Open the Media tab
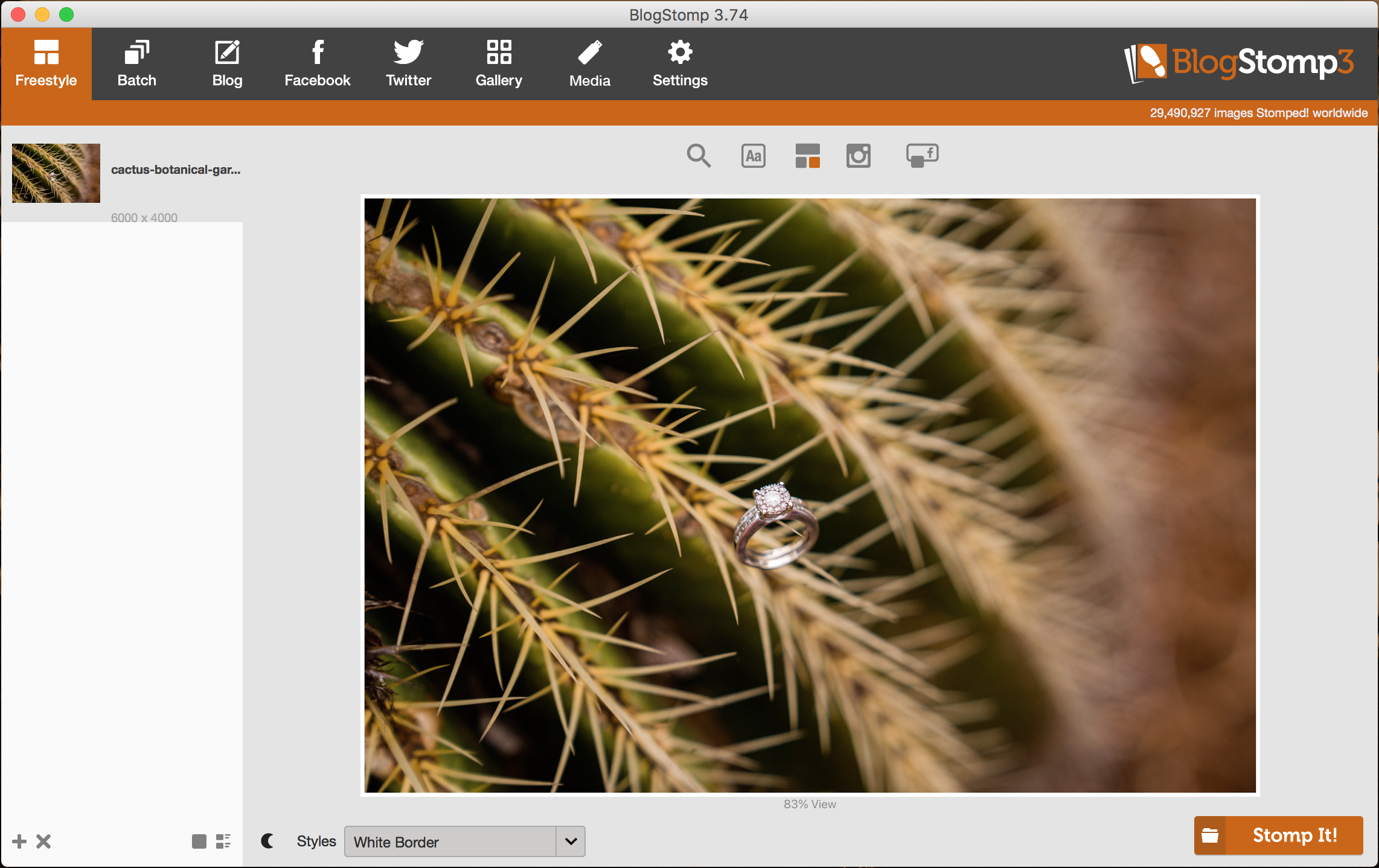 click(589, 64)
